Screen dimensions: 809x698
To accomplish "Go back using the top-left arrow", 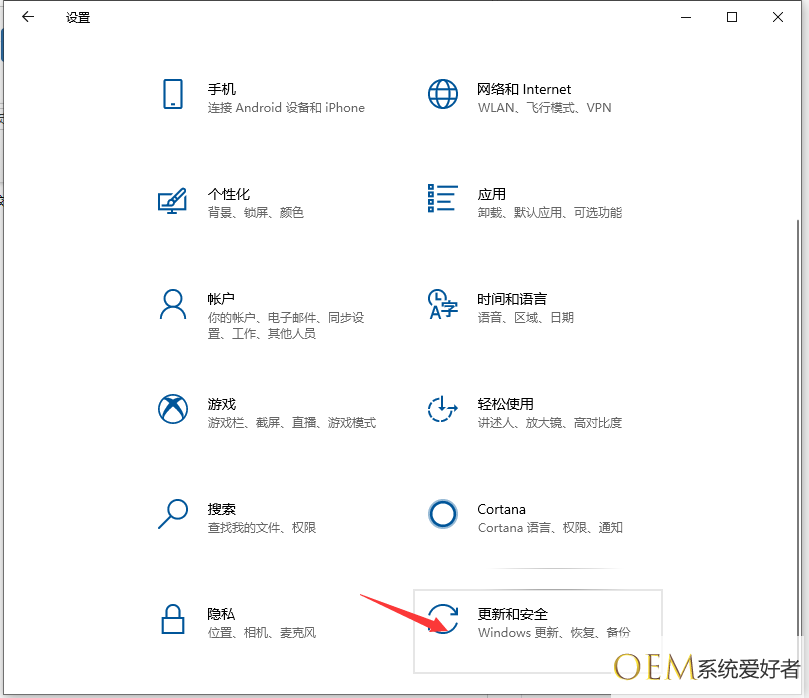I will [28, 17].
